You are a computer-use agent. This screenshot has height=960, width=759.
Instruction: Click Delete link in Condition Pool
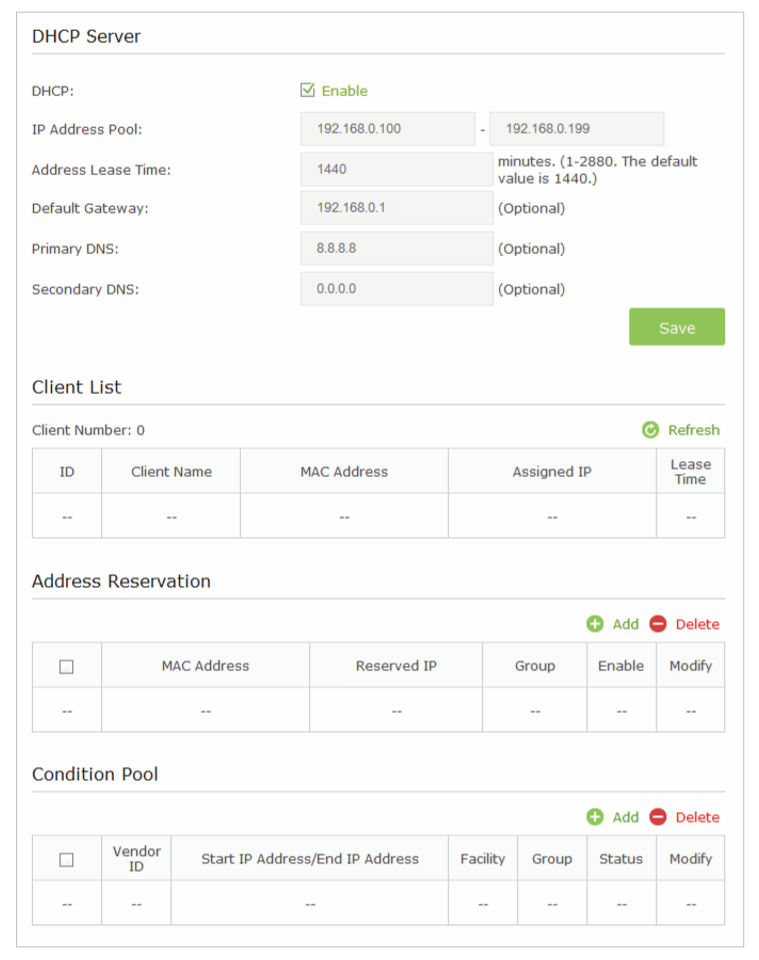697,817
